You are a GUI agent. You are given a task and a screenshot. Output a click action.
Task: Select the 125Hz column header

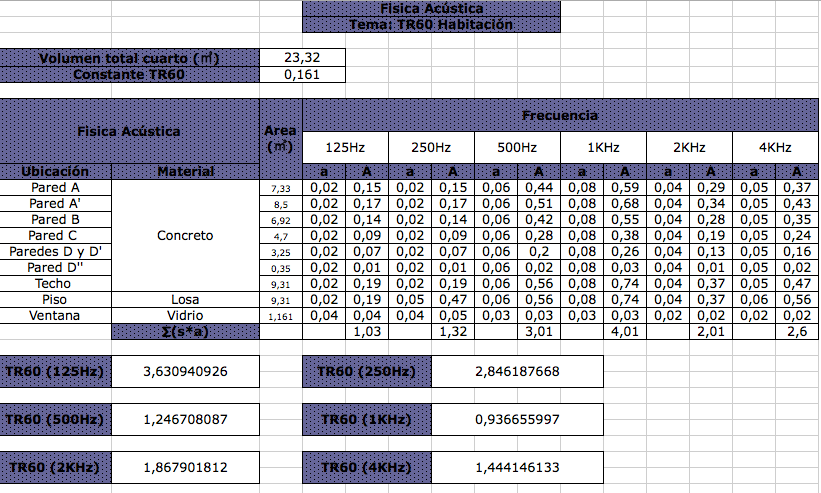(345, 147)
